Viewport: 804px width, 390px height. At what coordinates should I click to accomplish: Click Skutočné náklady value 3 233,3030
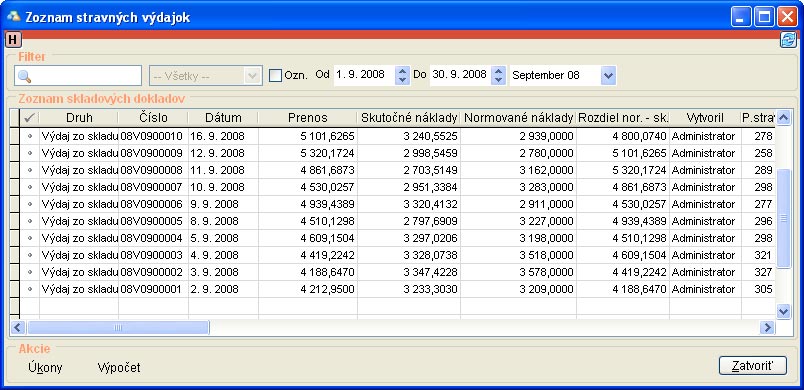(409, 289)
